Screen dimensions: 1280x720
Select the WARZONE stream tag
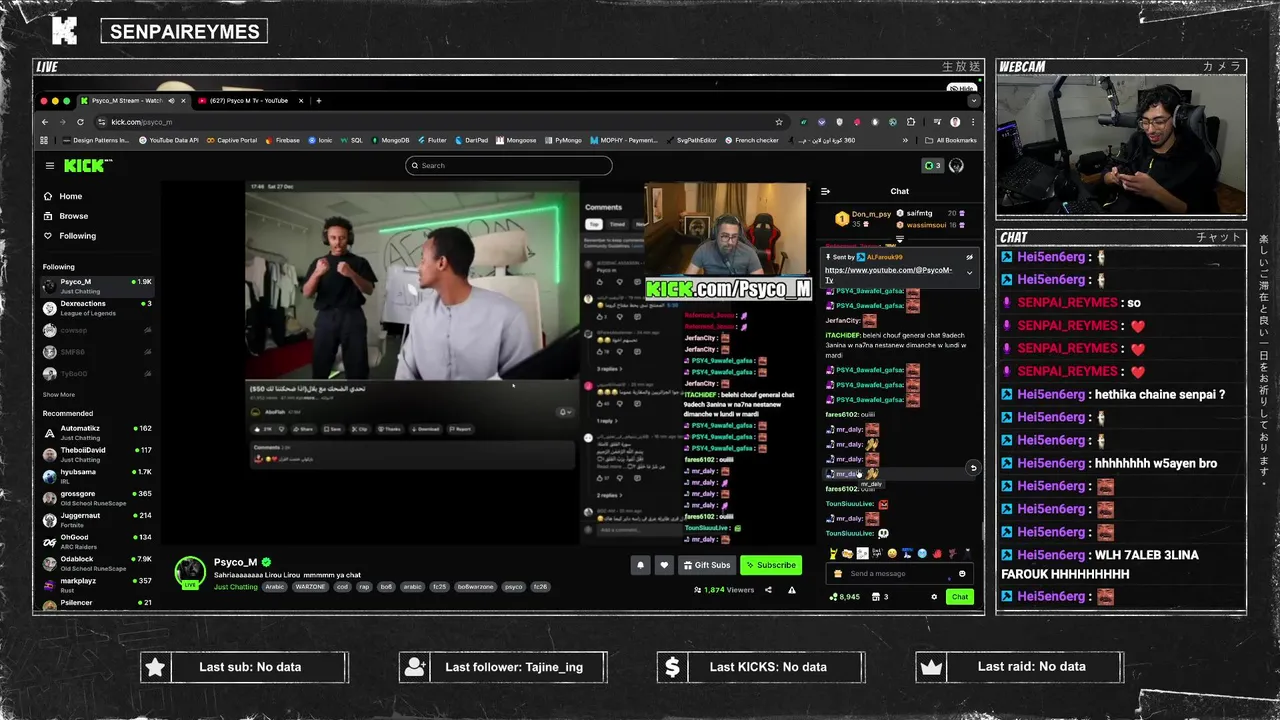coord(310,587)
